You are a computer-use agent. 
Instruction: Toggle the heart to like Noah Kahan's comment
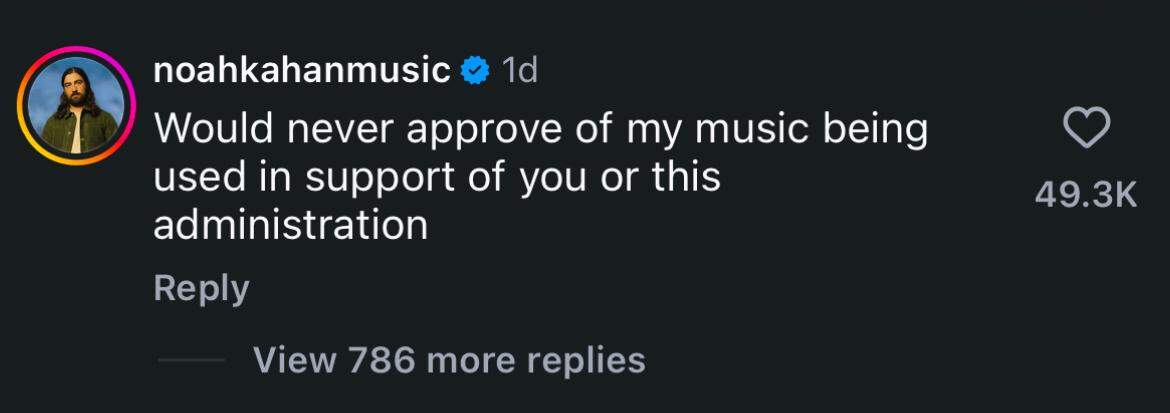tap(1086, 128)
